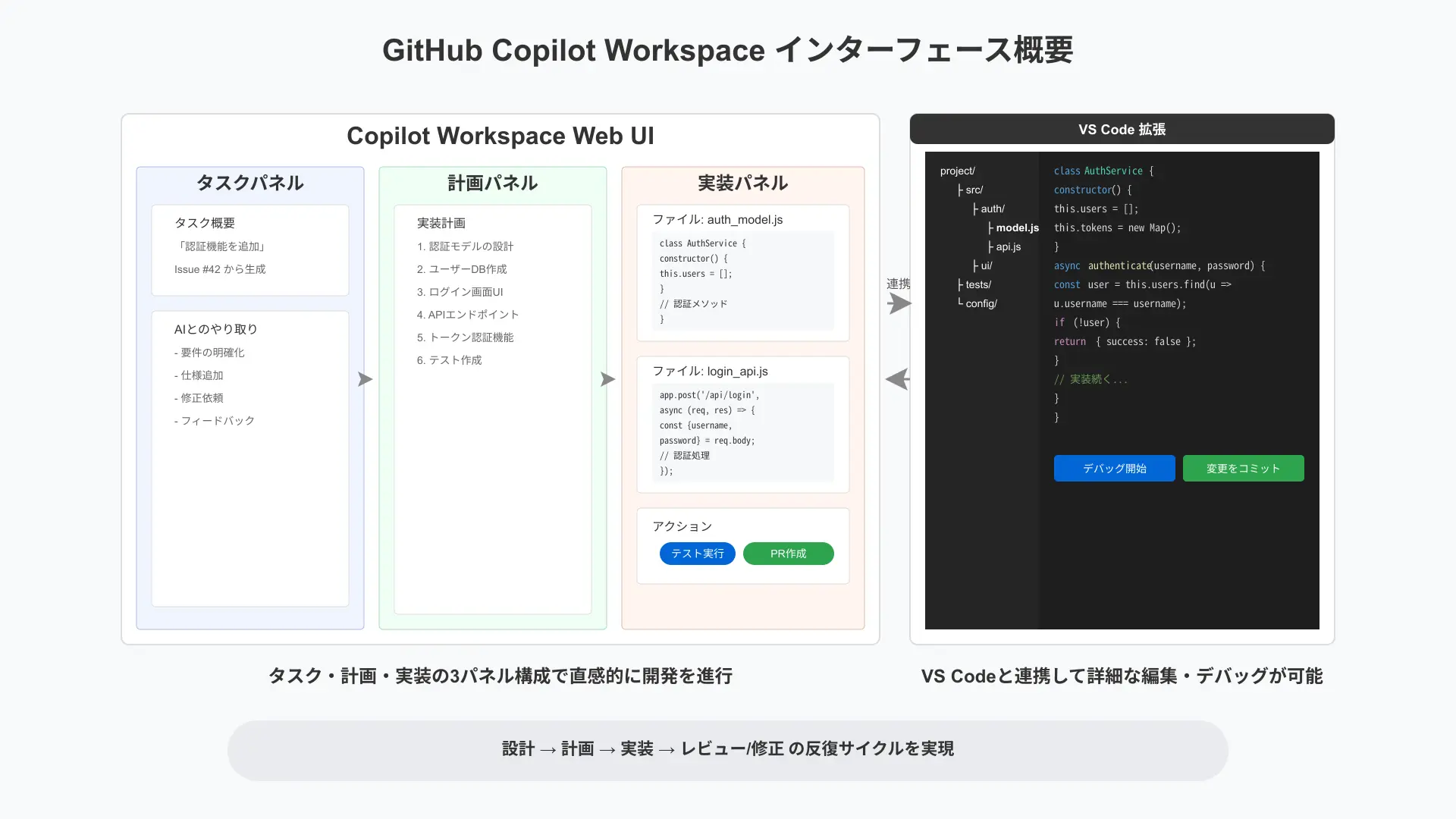Viewport: 1456px width, 819px height.
Task: Click the テスト実行 button
Action: coord(697,554)
